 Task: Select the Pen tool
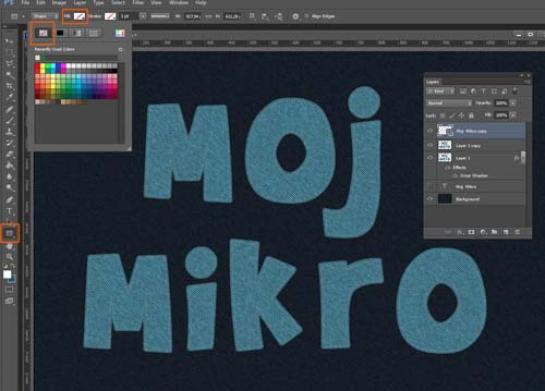tap(9, 199)
